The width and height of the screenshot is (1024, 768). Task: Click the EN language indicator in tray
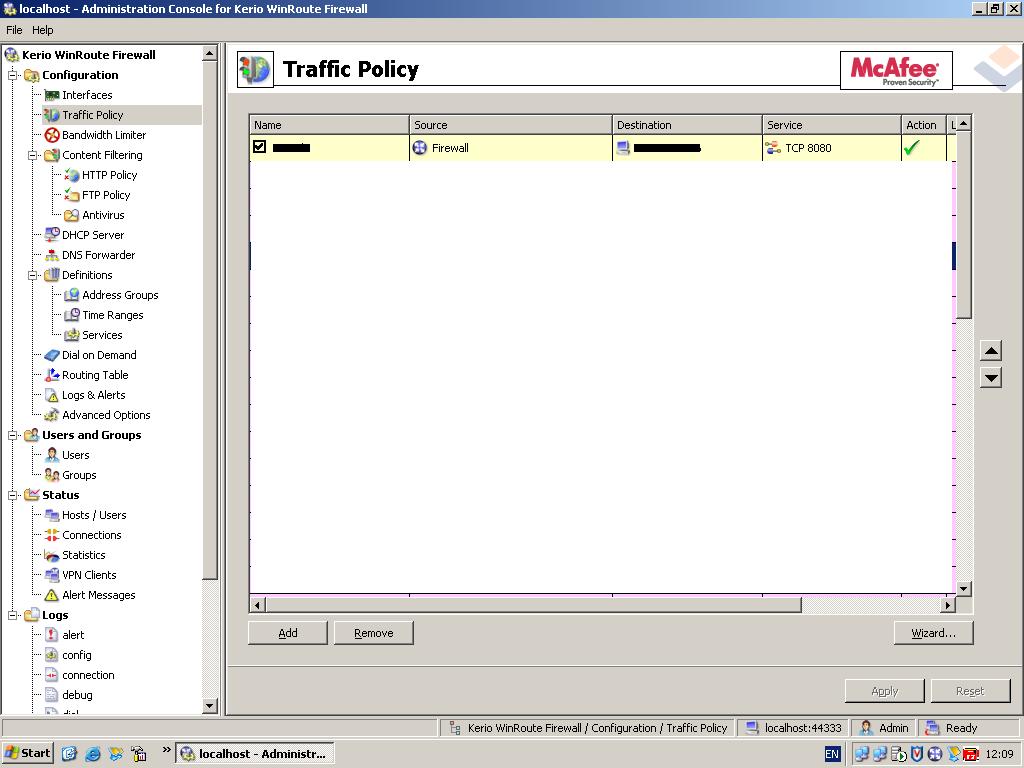(x=832, y=754)
